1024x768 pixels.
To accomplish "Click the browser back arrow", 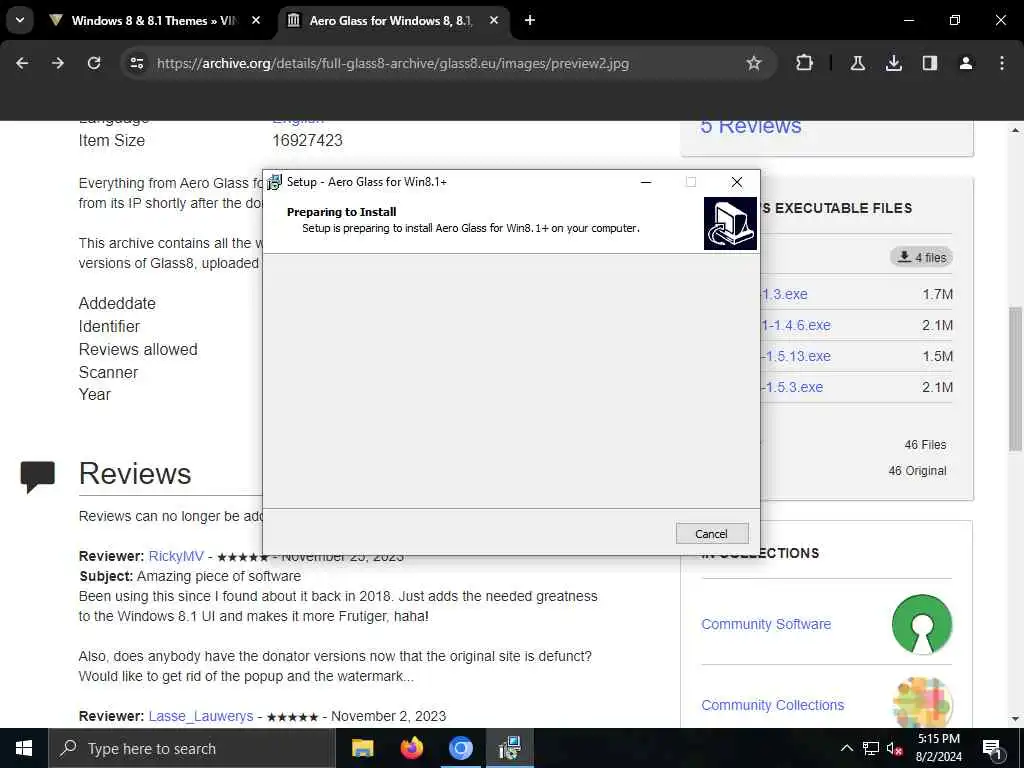I will click(22, 63).
